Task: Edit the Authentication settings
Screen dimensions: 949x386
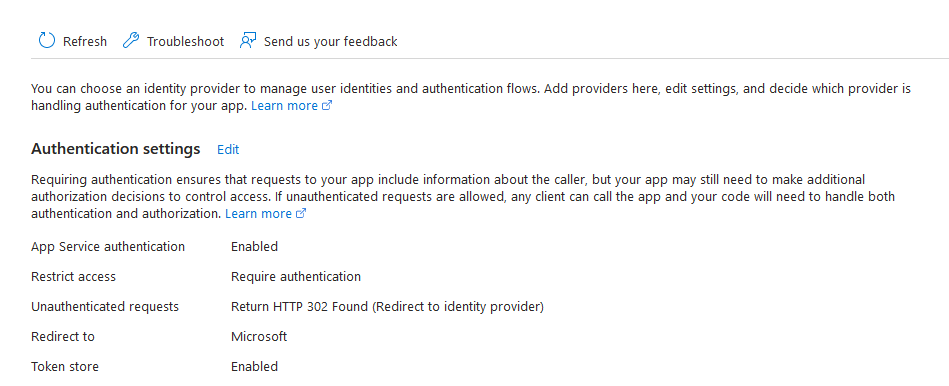Action: (228, 149)
